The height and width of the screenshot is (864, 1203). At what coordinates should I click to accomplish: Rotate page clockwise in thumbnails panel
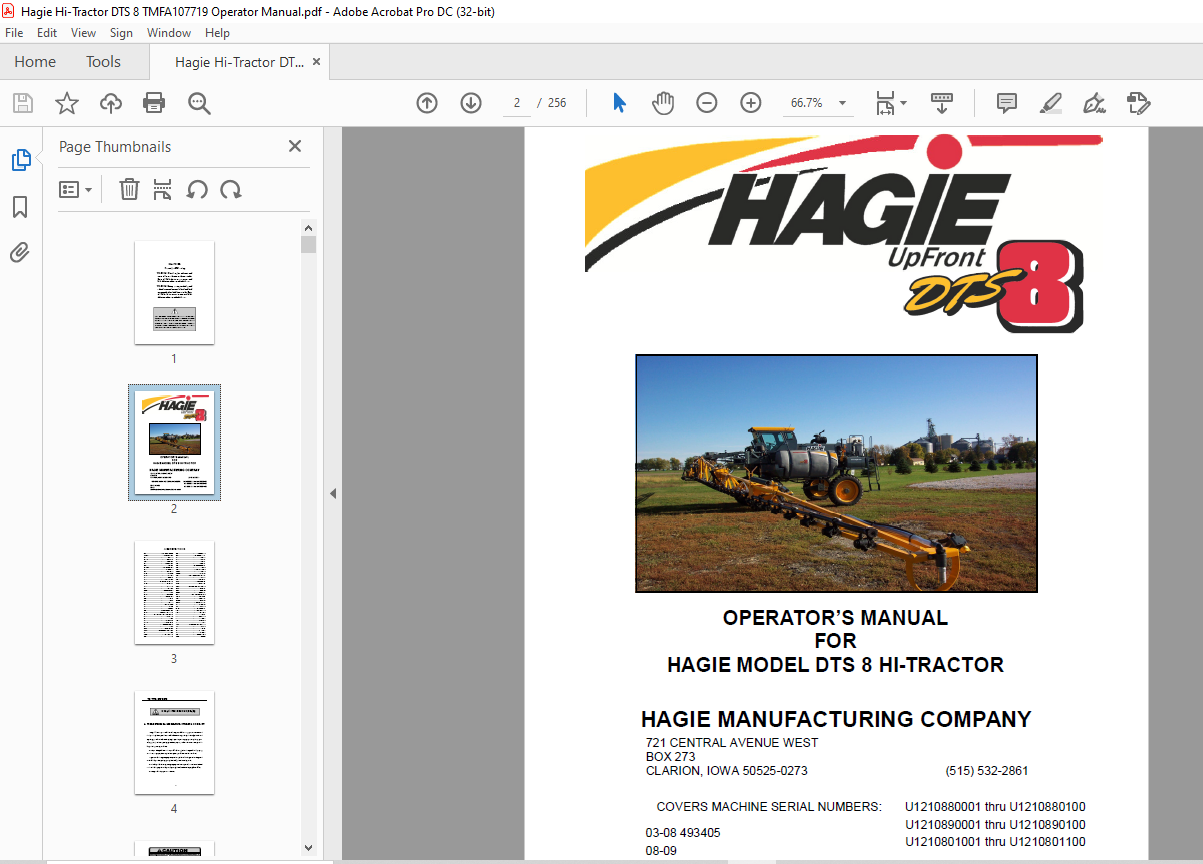pos(231,189)
